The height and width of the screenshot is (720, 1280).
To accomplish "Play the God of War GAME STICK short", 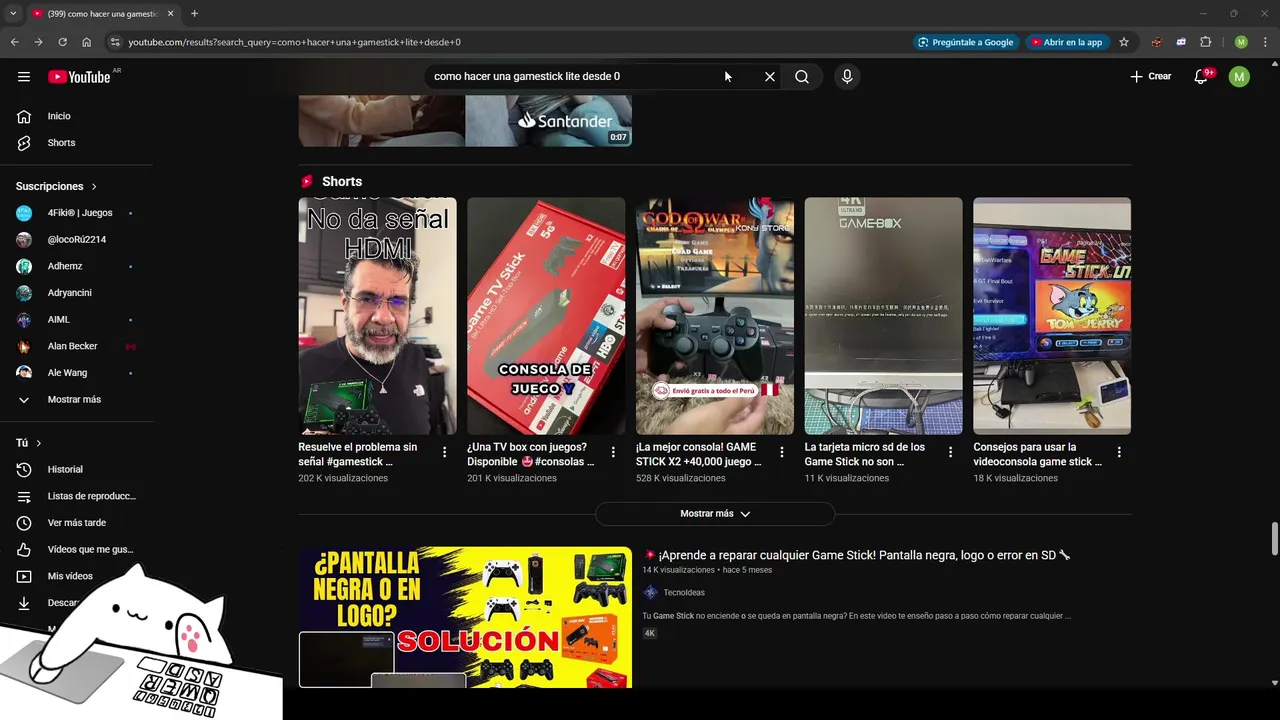I will pyautogui.click(x=715, y=316).
